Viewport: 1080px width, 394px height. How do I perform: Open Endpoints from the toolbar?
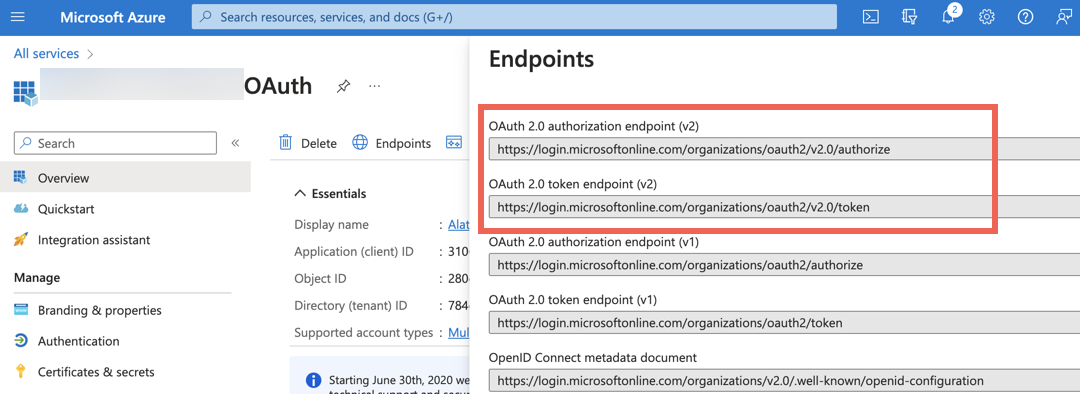(x=392, y=143)
